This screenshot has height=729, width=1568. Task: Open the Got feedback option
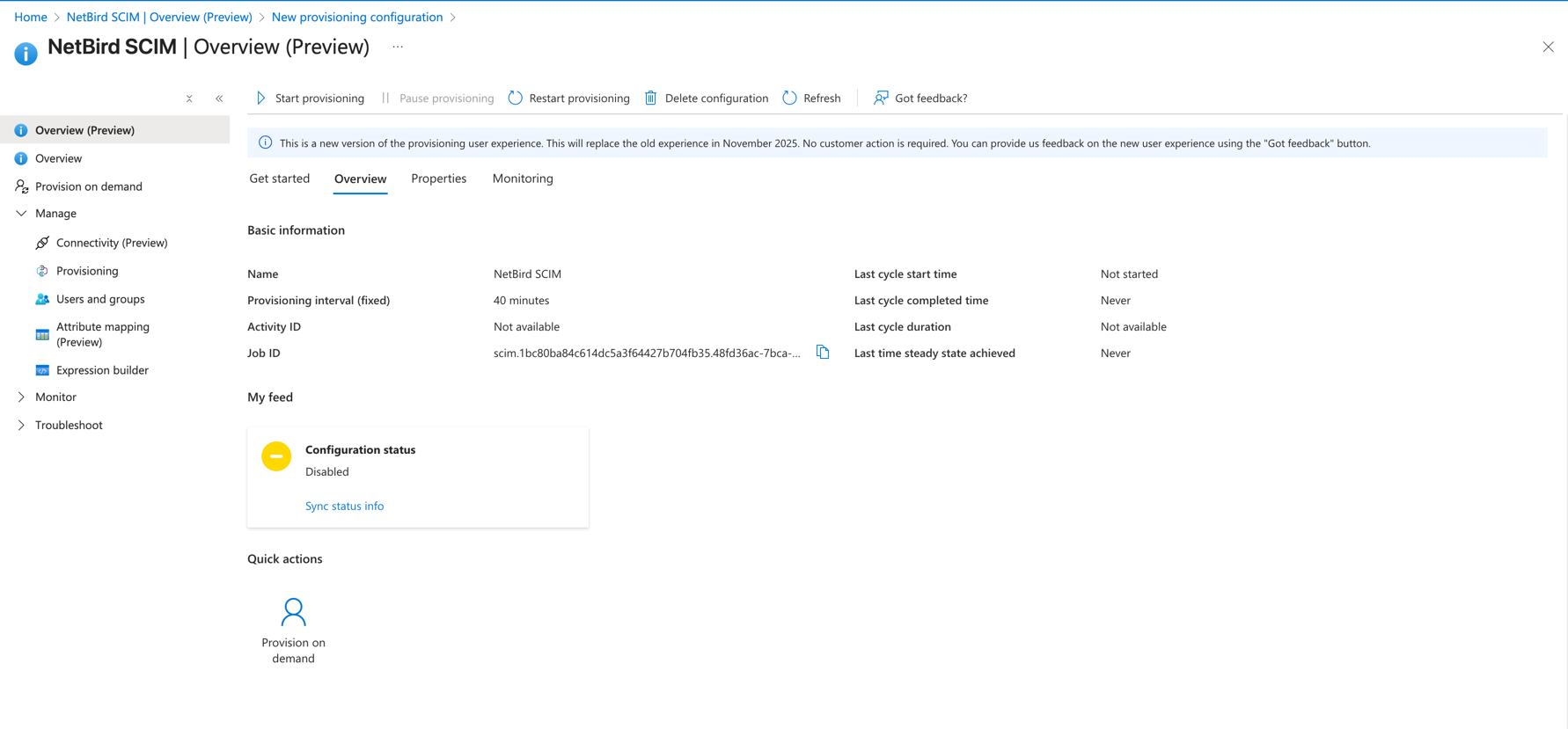[x=920, y=98]
